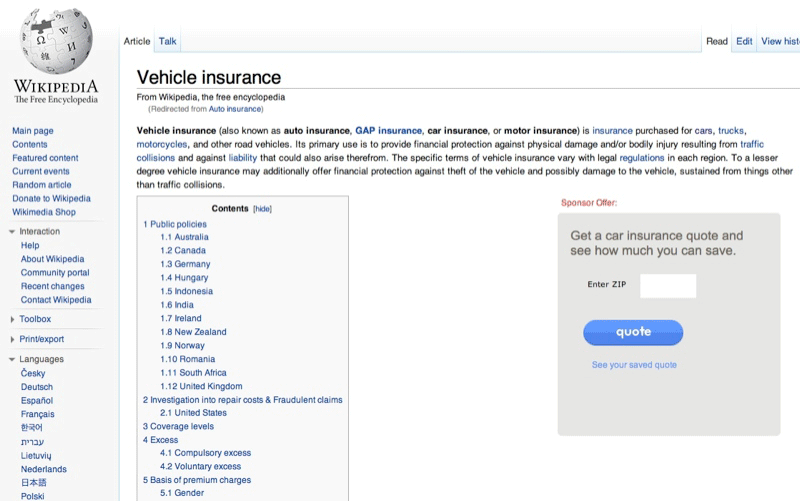Open the regulations link
Screen dimensions: 800x501
pos(642,158)
